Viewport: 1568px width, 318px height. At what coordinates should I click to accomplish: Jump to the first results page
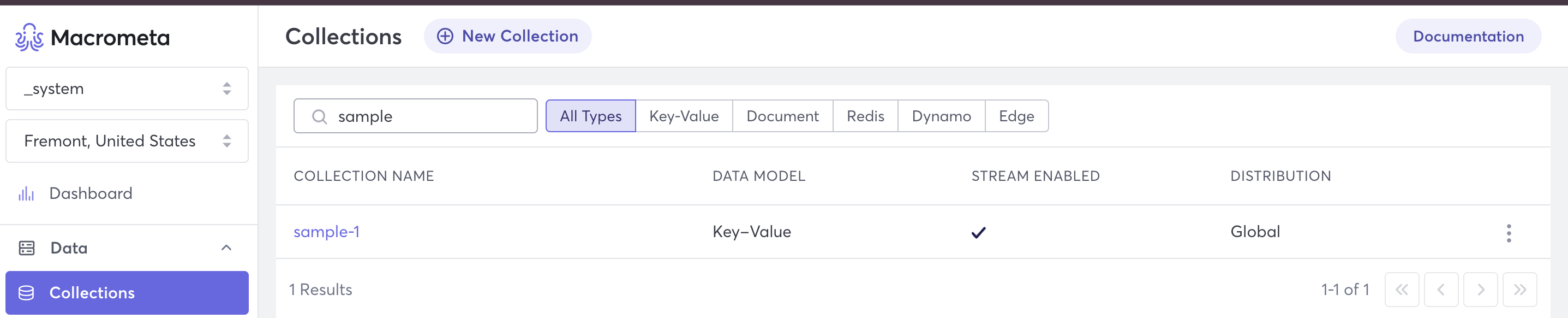[x=1401, y=290]
